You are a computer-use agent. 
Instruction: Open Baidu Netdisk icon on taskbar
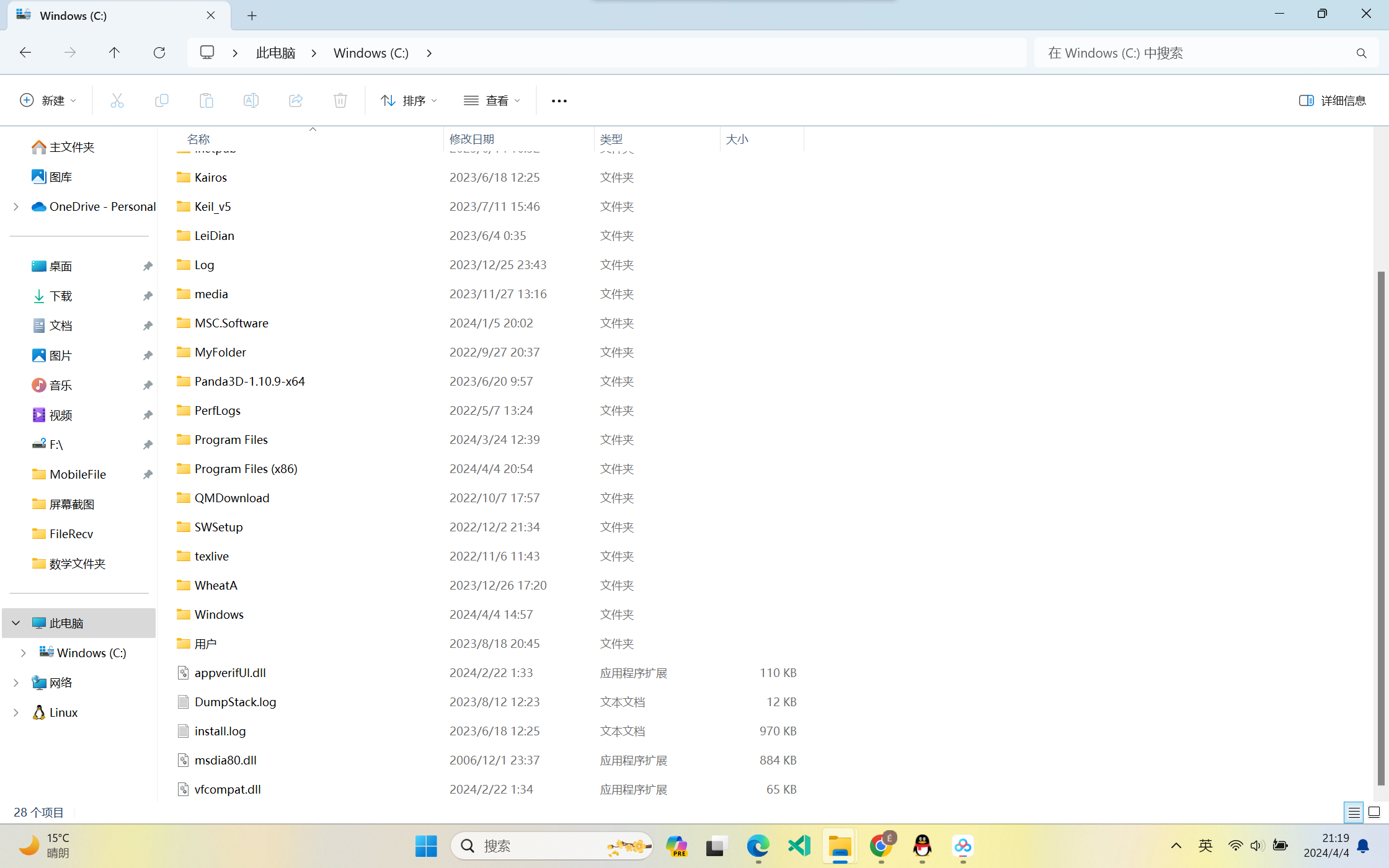[963, 846]
